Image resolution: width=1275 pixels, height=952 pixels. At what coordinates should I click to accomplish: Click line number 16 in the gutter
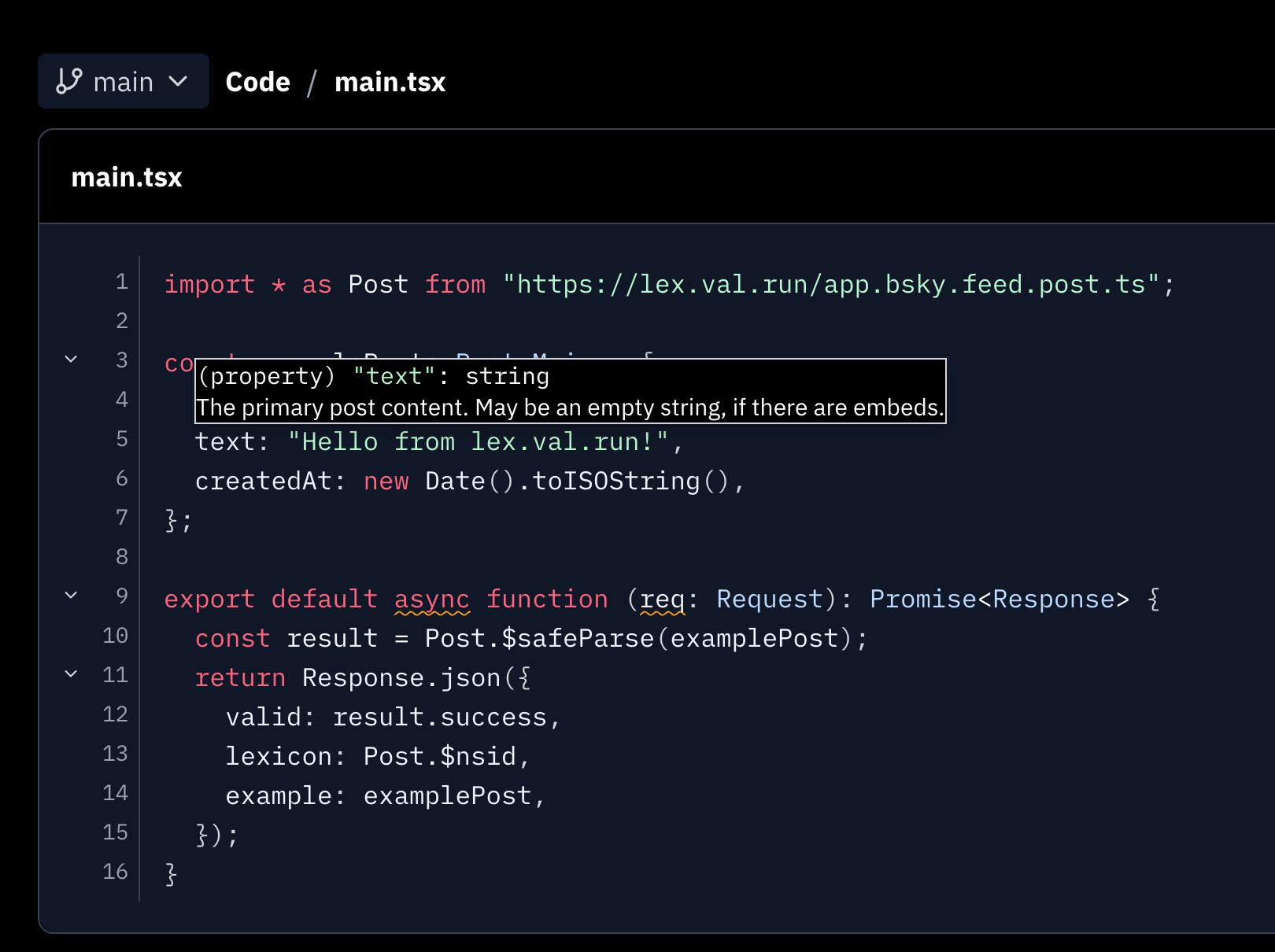click(x=115, y=872)
